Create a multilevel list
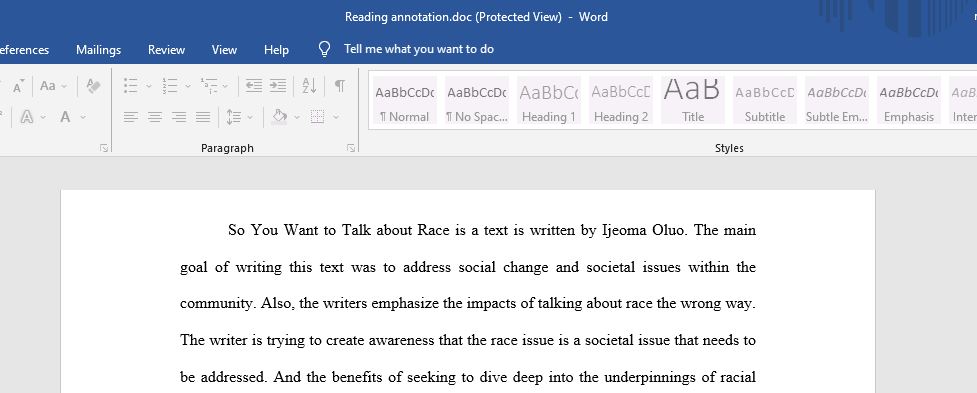The height and width of the screenshot is (393, 977). click(209, 86)
